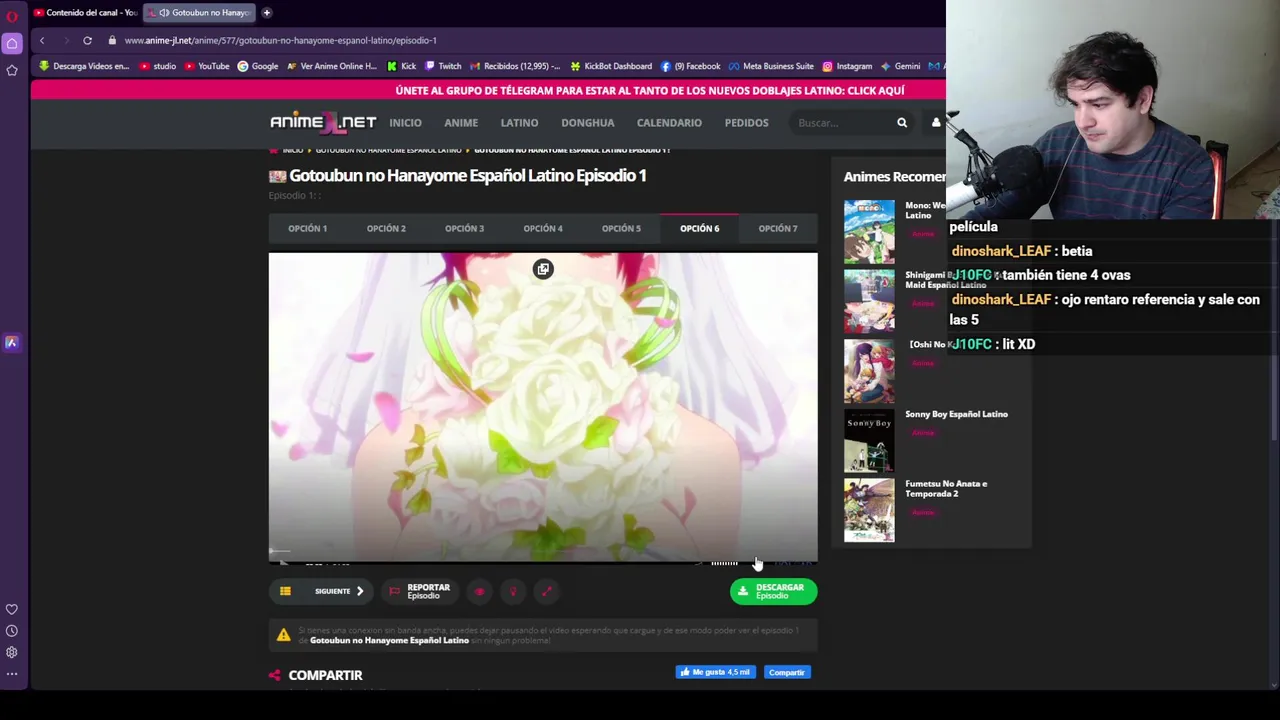Open the Latino nav menu
1280x720 pixels.
click(519, 123)
